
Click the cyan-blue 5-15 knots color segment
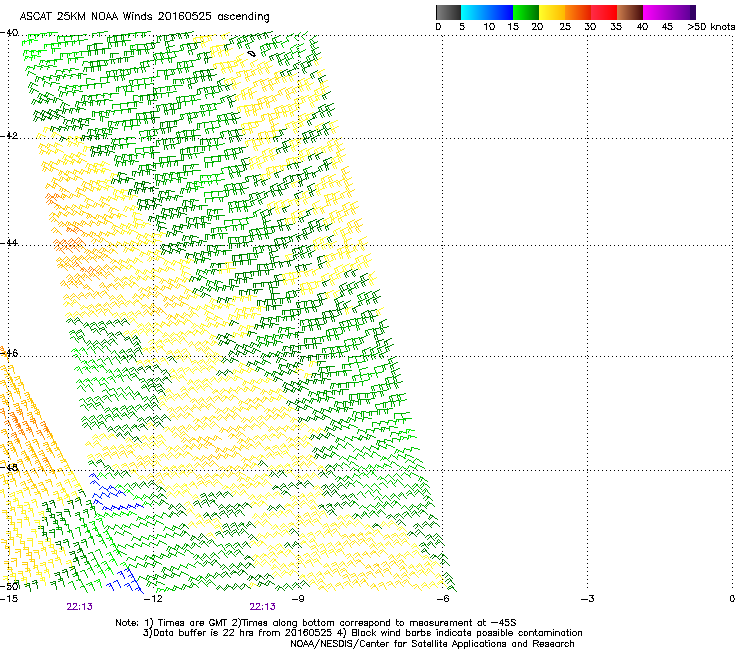pos(487,12)
